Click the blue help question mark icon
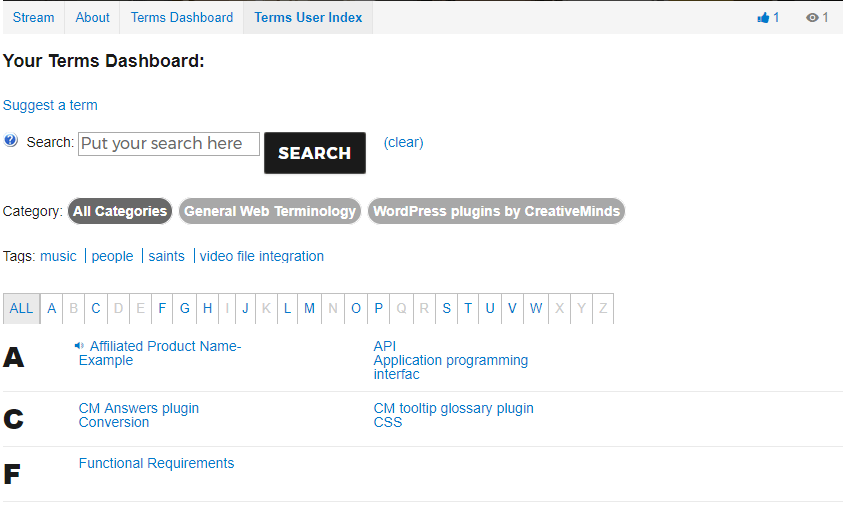850x506 pixels. [11, 141]
